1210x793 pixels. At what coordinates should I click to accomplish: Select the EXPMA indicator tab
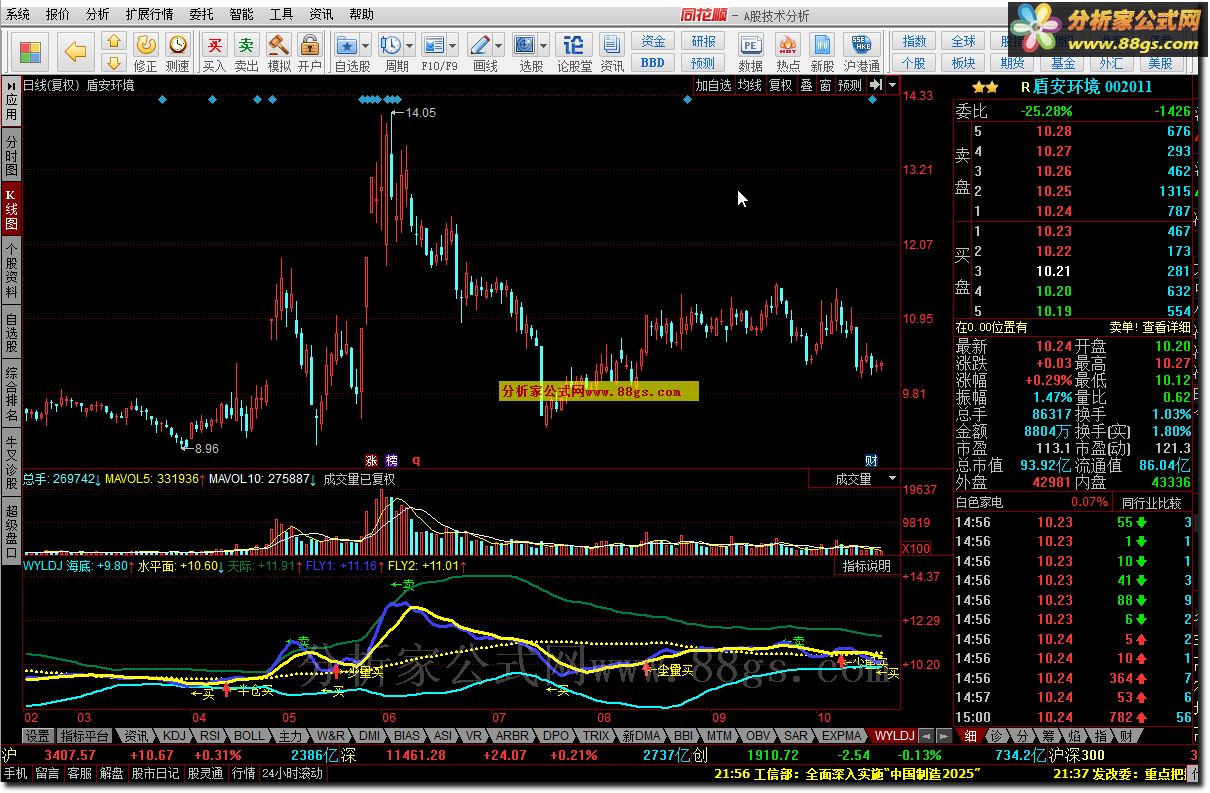pos(842,735)
